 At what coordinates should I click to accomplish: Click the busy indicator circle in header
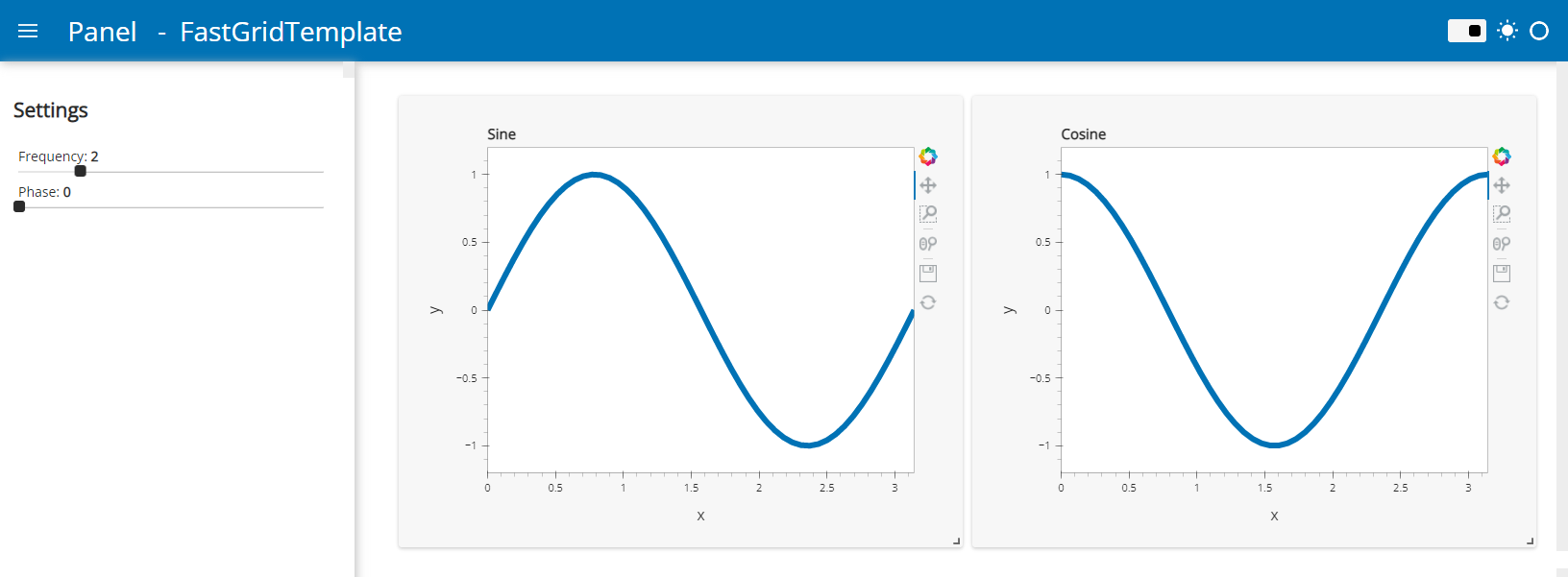pyautogui.click(x=1539, y=31)
